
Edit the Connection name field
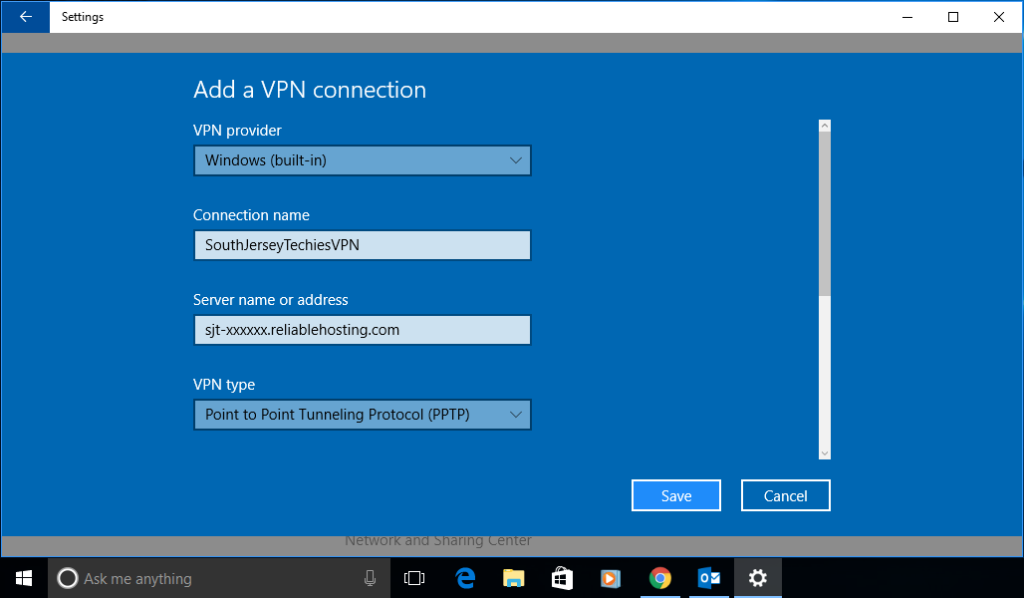(x=362, y=245)
